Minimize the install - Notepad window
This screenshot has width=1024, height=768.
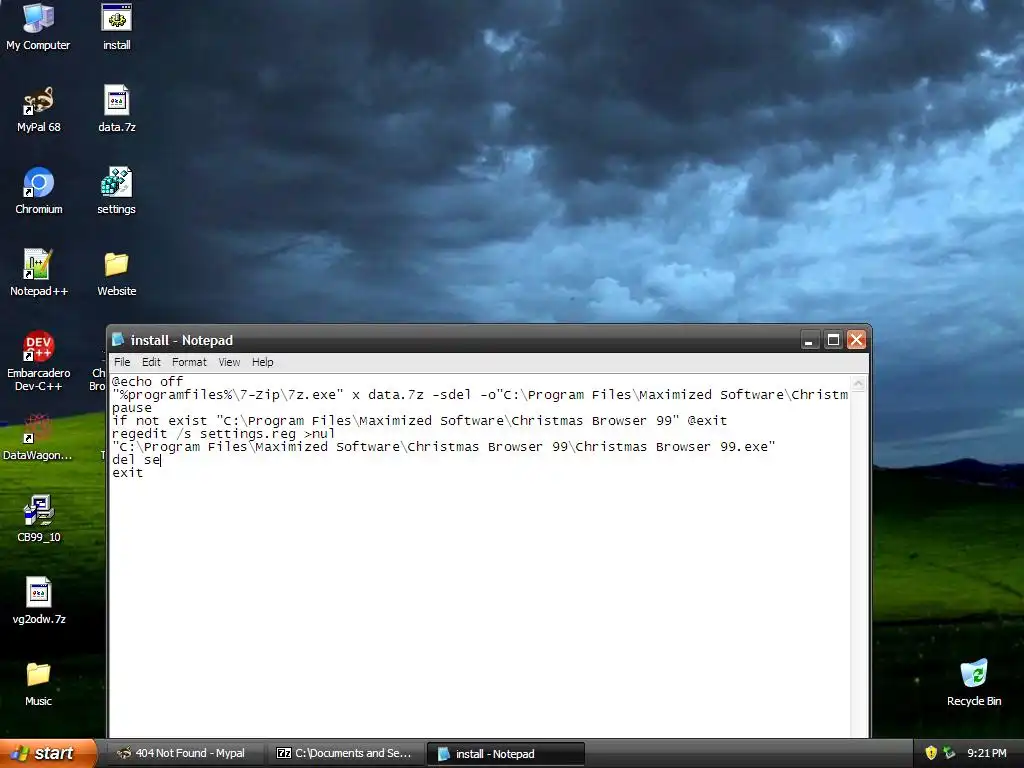[810, 340]
